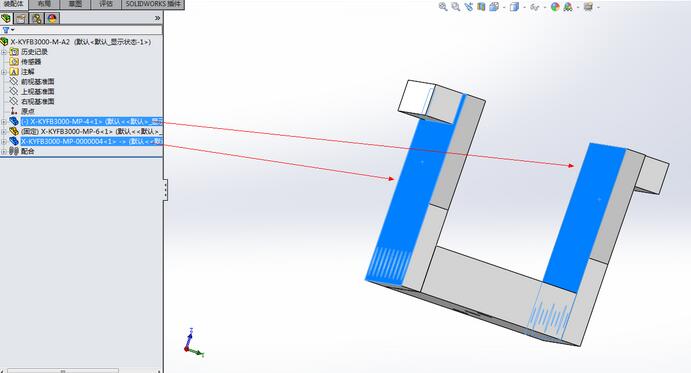Select 配合 mates folder
The height and width of the screenshot is (373, 691).
28,151
